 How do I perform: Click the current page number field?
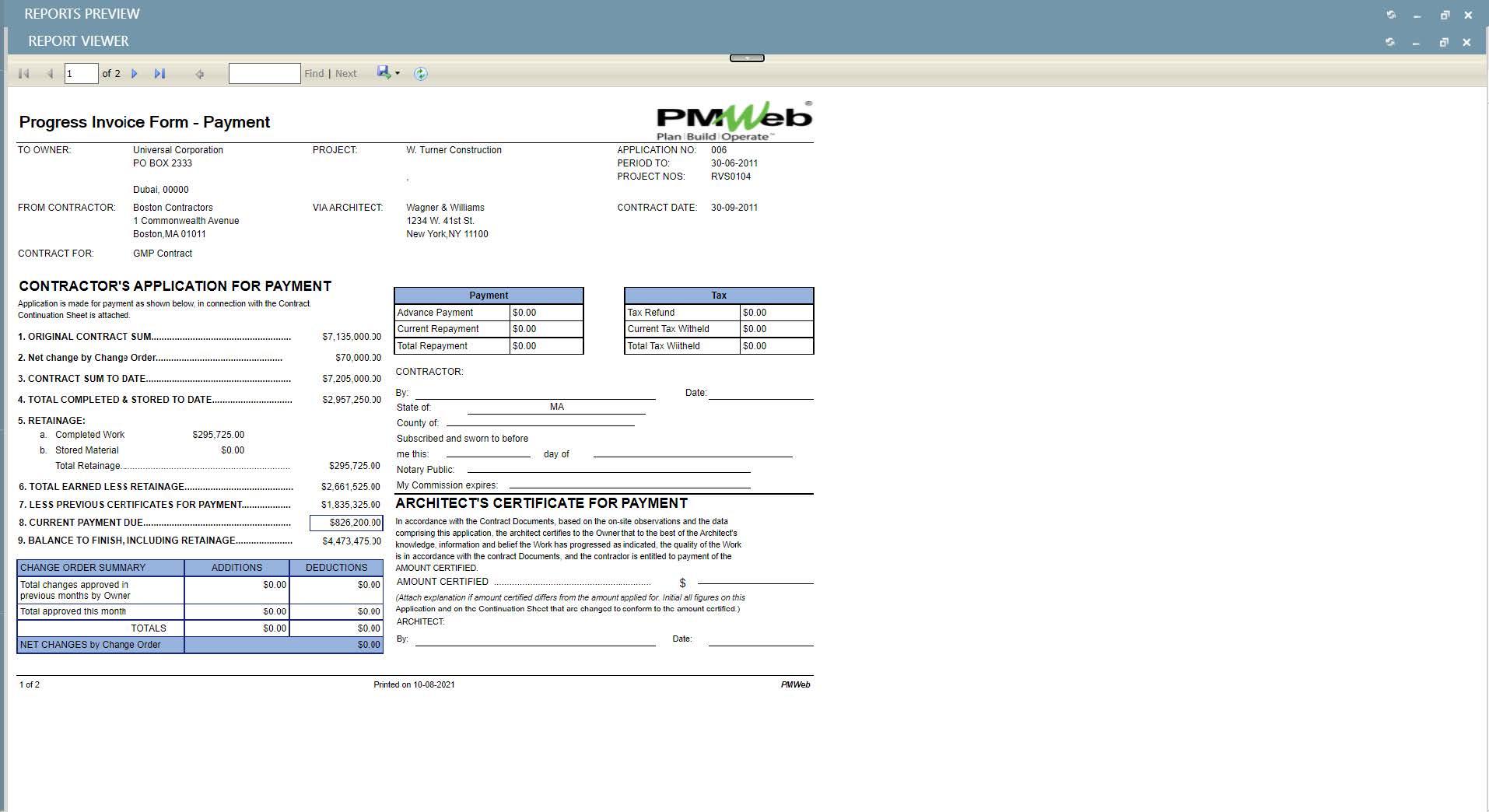click(x=81, y=74)
